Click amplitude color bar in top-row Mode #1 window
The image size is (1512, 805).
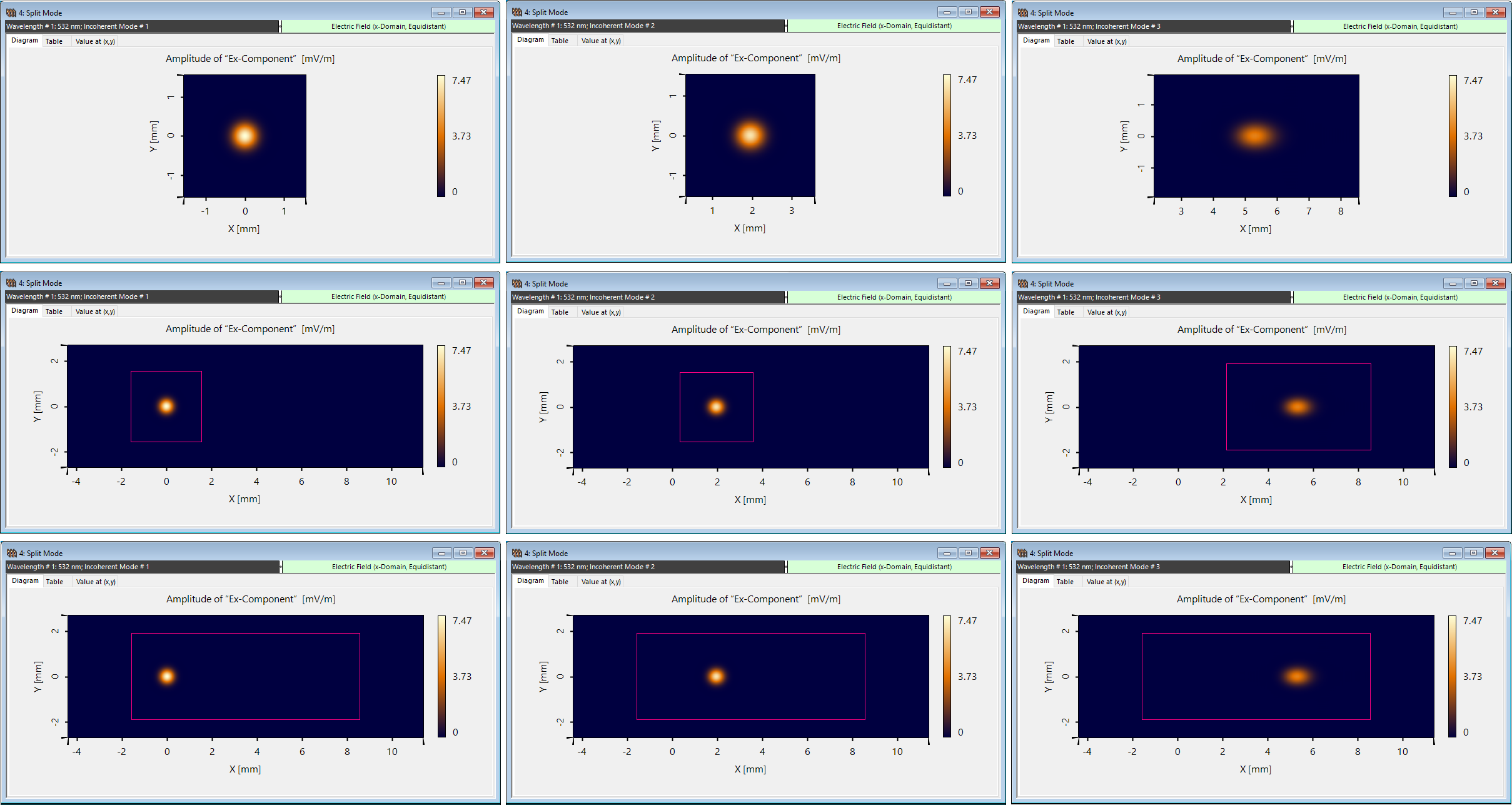(x=441, y=136)
